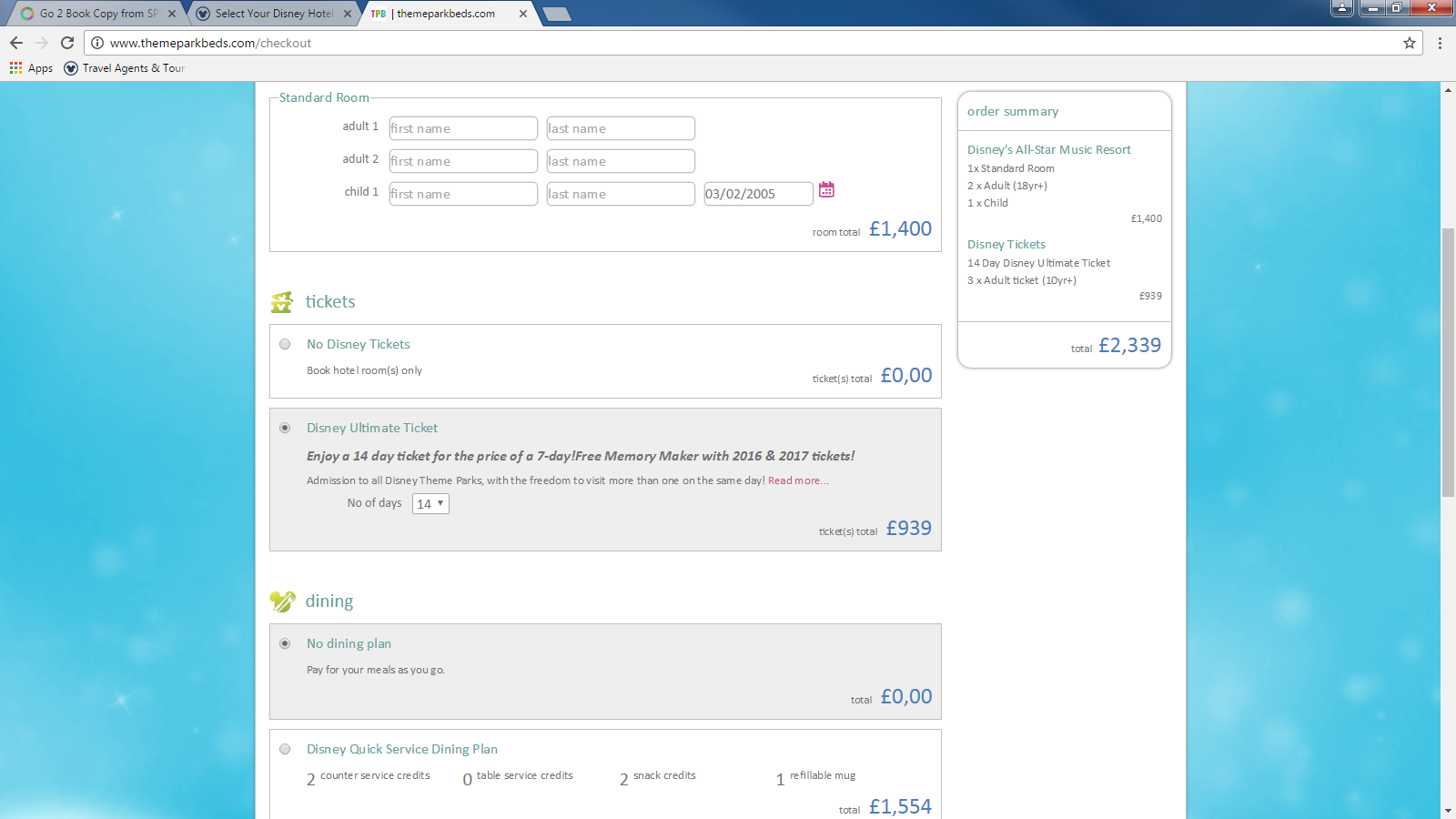
Task: Click '2 x Adult (18yr+)' summary line
Action: [x=1007, y=186]
